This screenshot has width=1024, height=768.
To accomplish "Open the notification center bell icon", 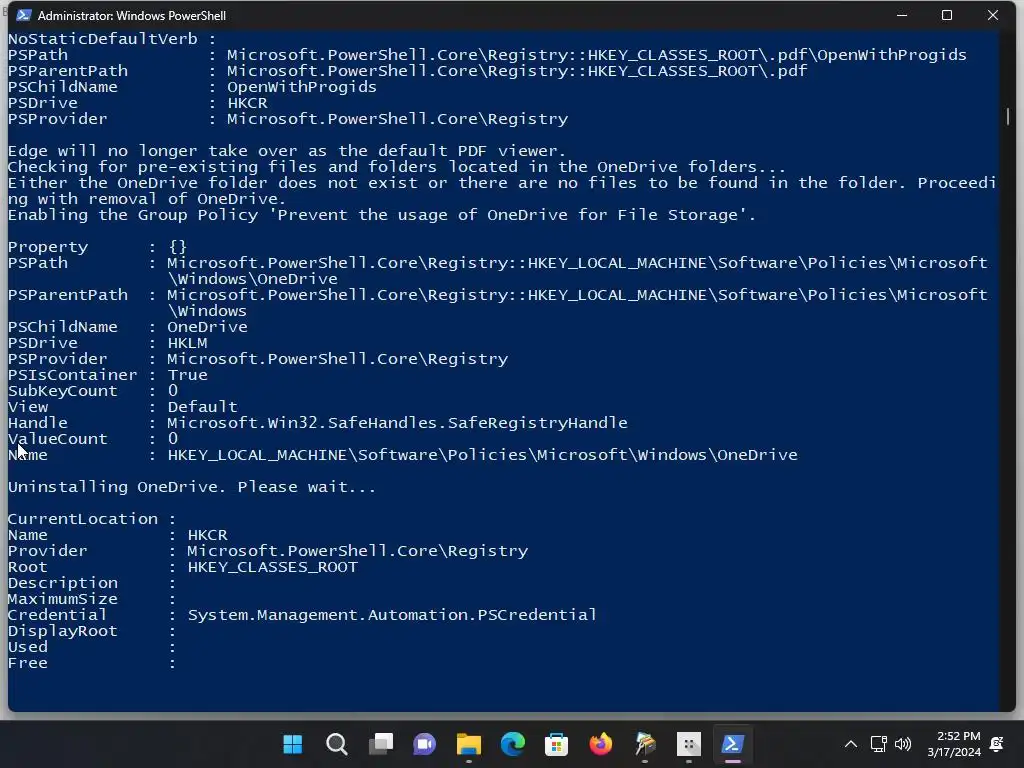I will click(x=997, y=744).
